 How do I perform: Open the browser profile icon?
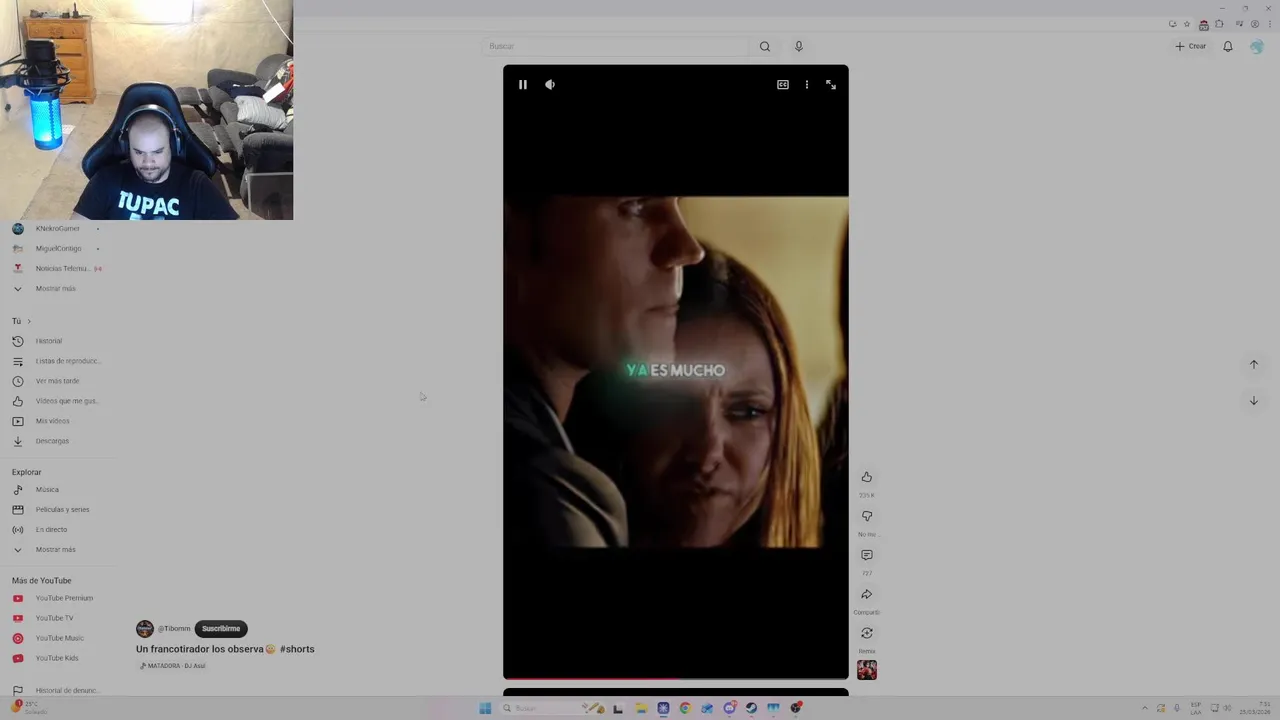tap(1255, 24)
